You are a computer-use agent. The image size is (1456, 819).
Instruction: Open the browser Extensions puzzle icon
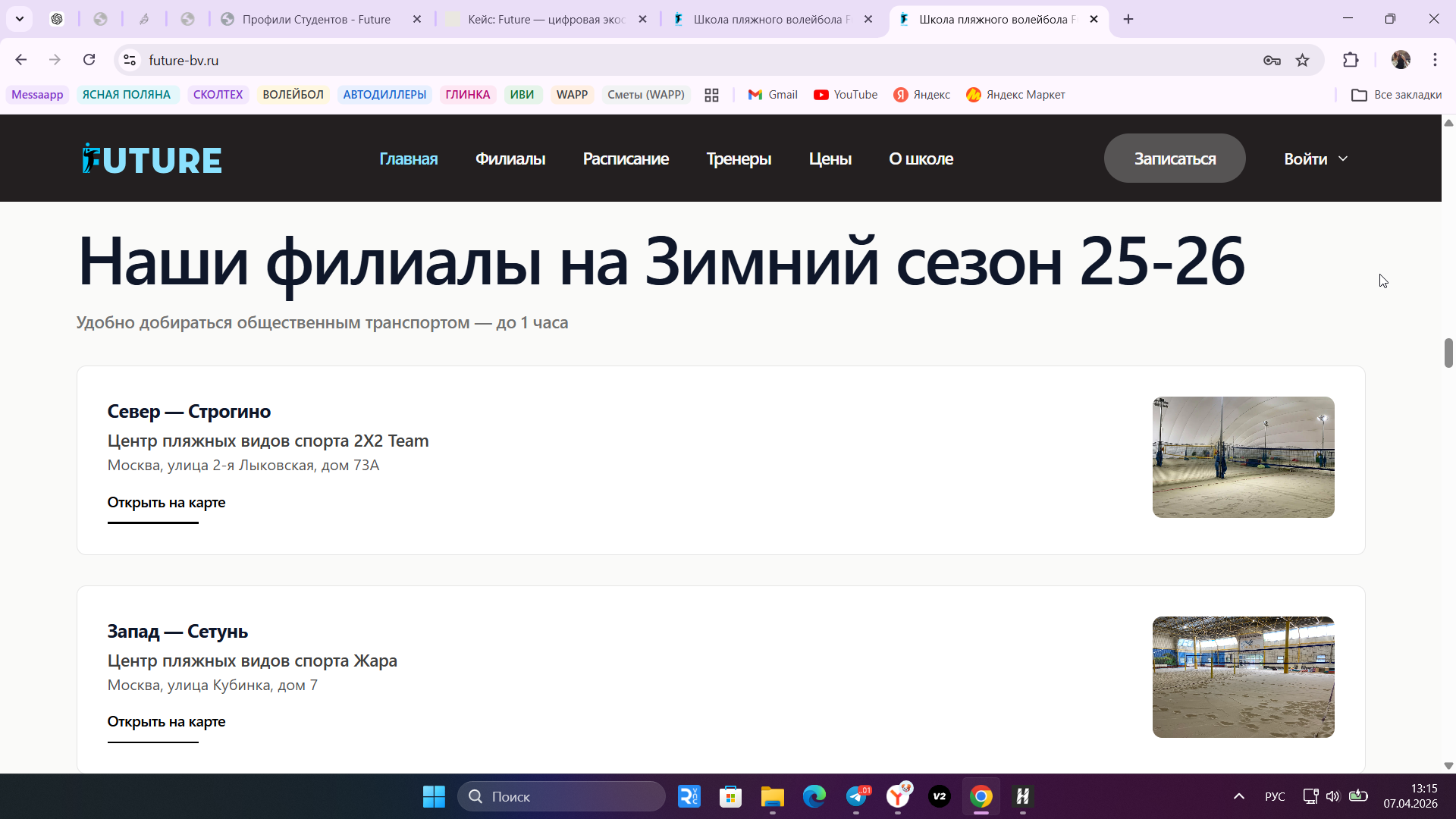[x=1351, y=60]
